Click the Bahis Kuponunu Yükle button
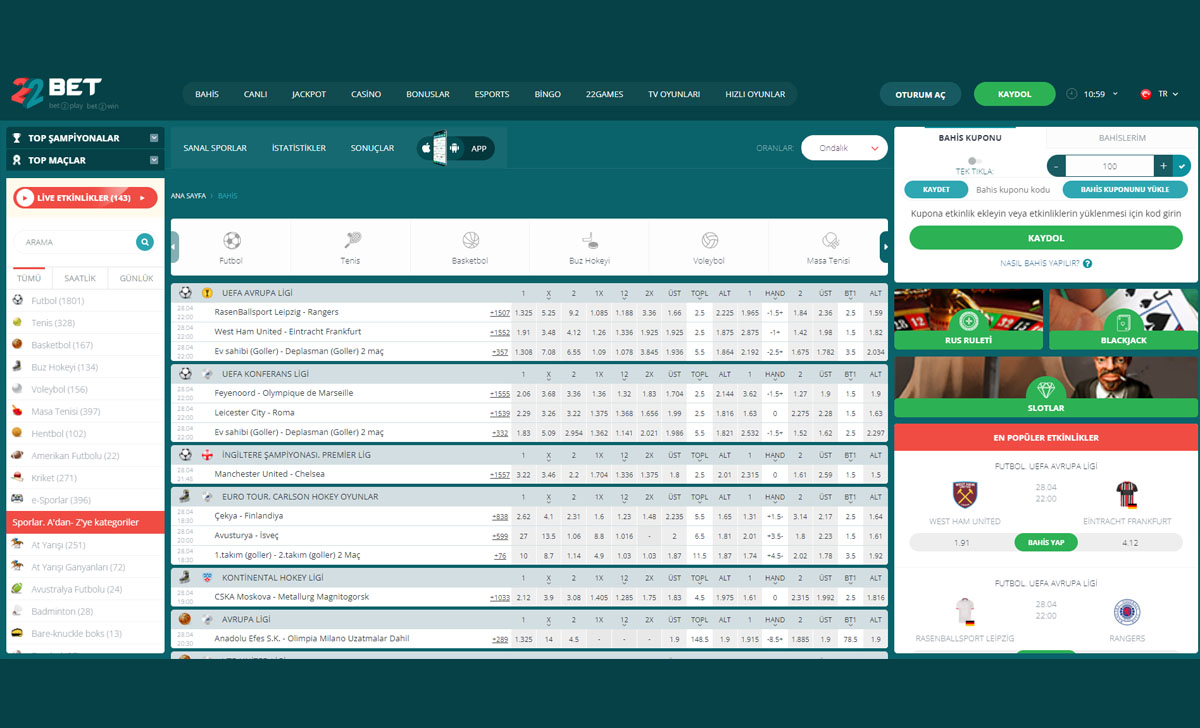 coord(1125,189)
